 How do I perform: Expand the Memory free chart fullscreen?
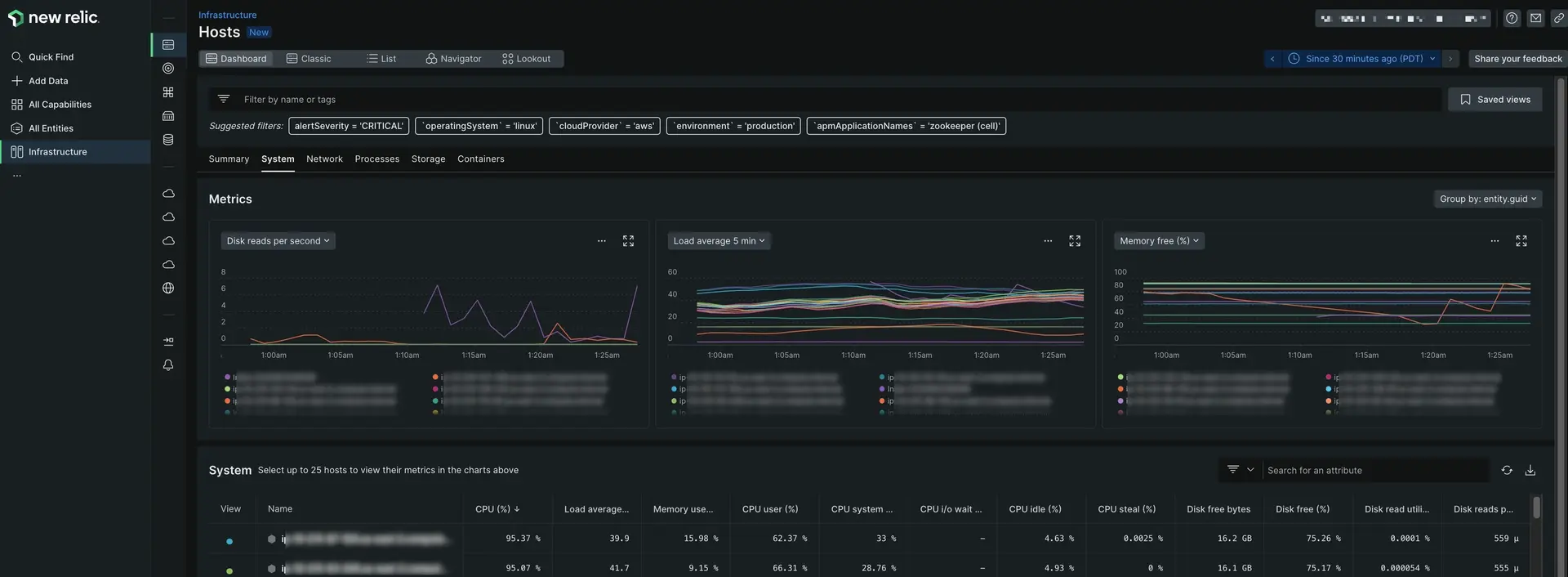1521,241
